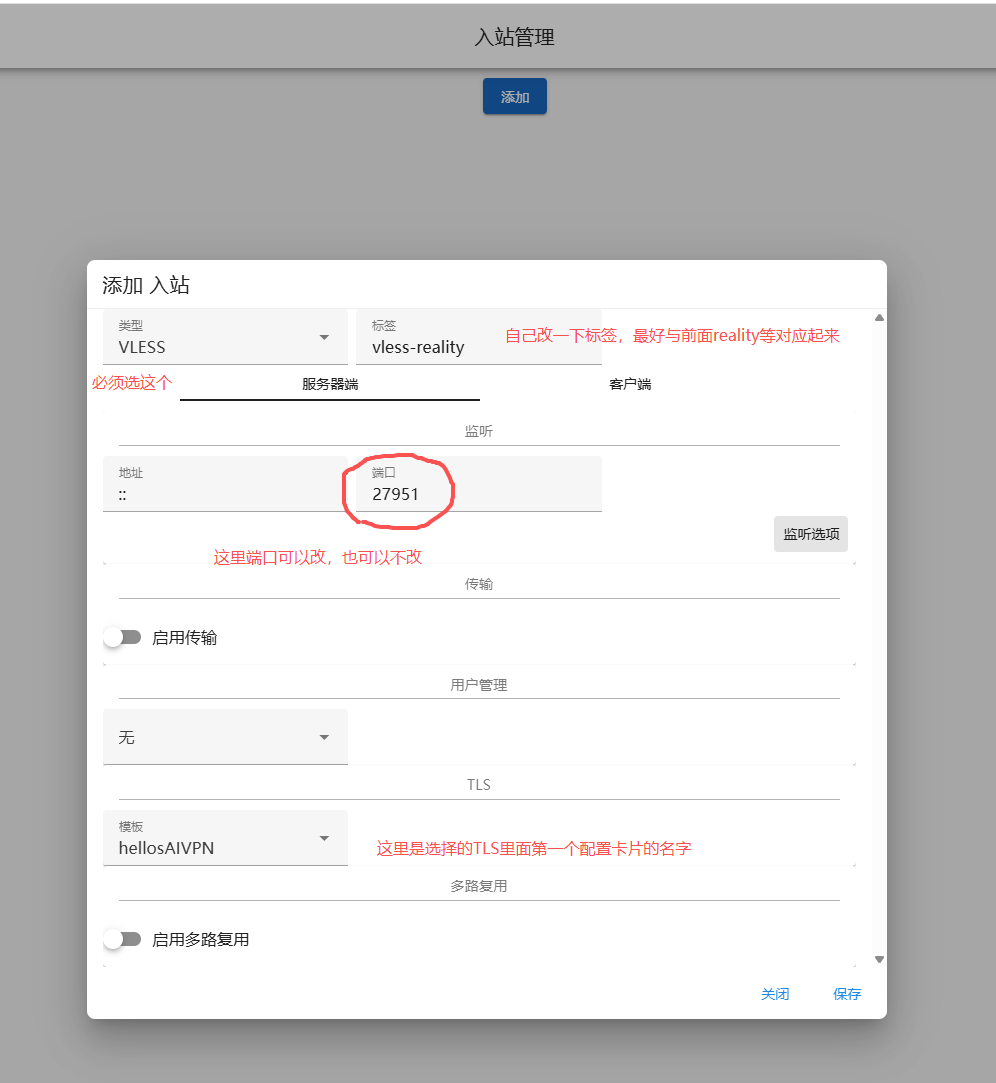
Task: Switch to the 客户端 tab
Action: 630,384
